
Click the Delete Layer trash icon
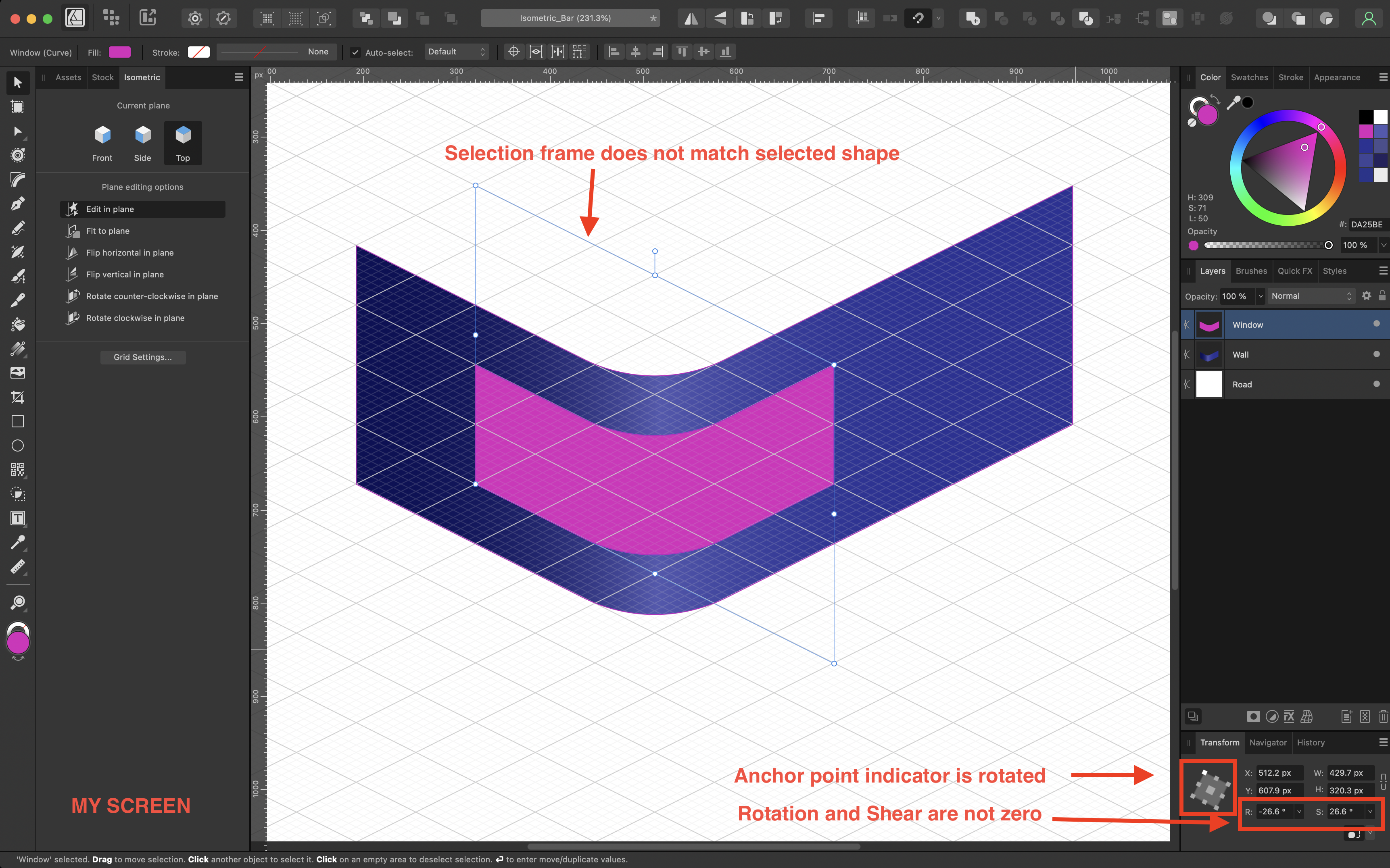click(x=1383, y=716)
